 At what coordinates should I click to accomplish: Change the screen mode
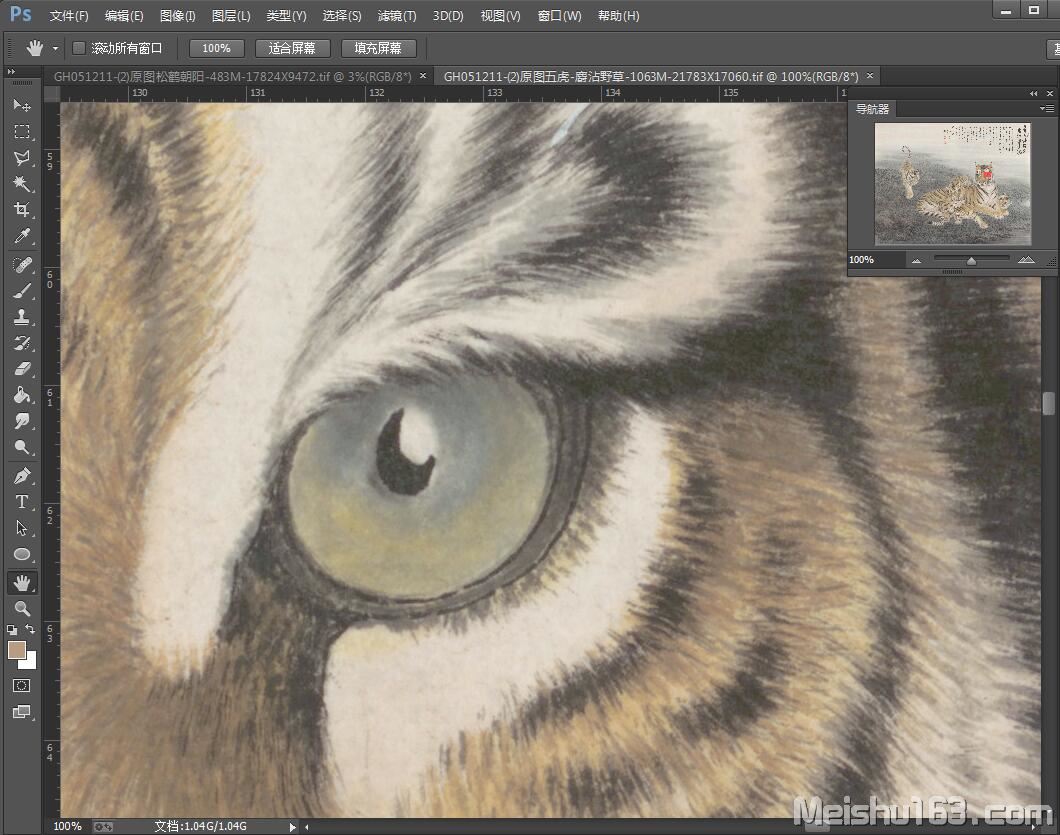[x=22, y=712]
